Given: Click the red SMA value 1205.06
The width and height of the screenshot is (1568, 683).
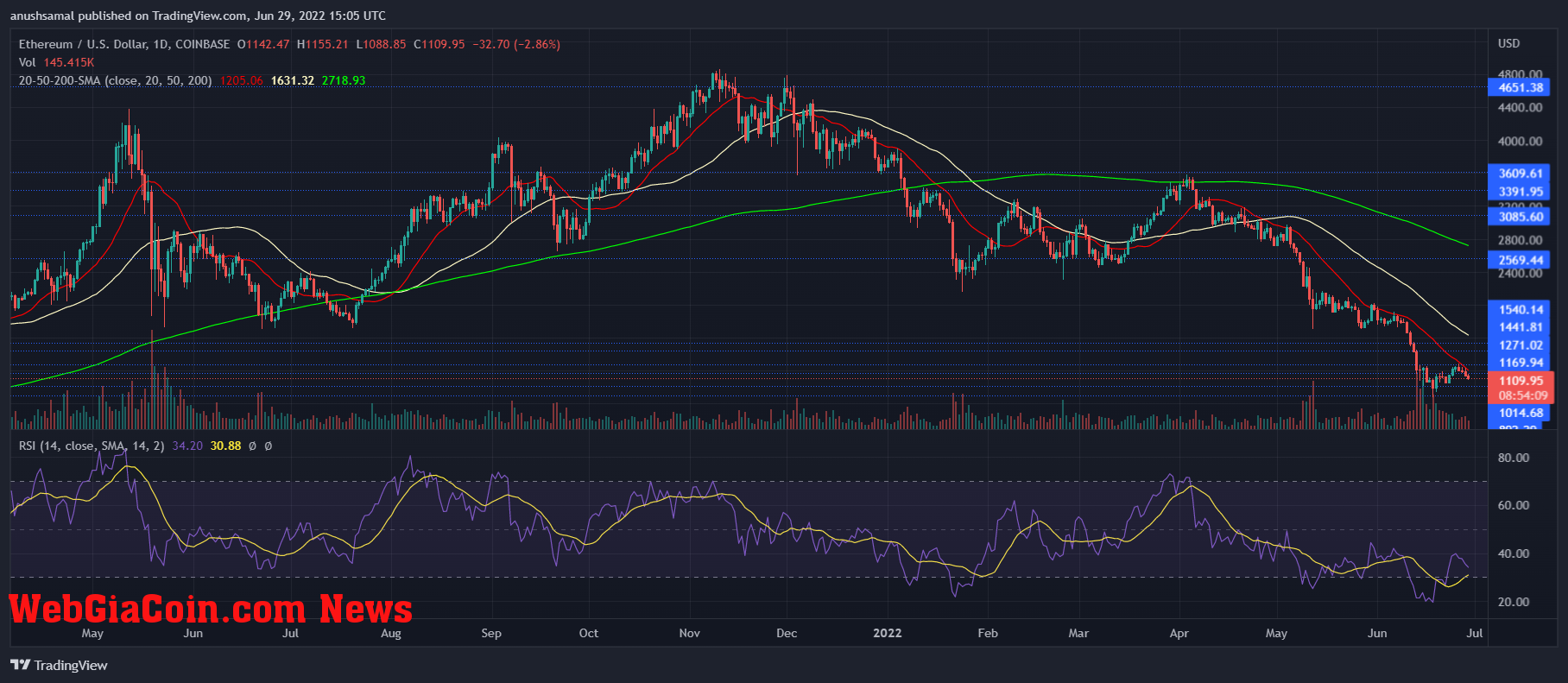Looking at the screenshot, I should (x=241, y=80).
